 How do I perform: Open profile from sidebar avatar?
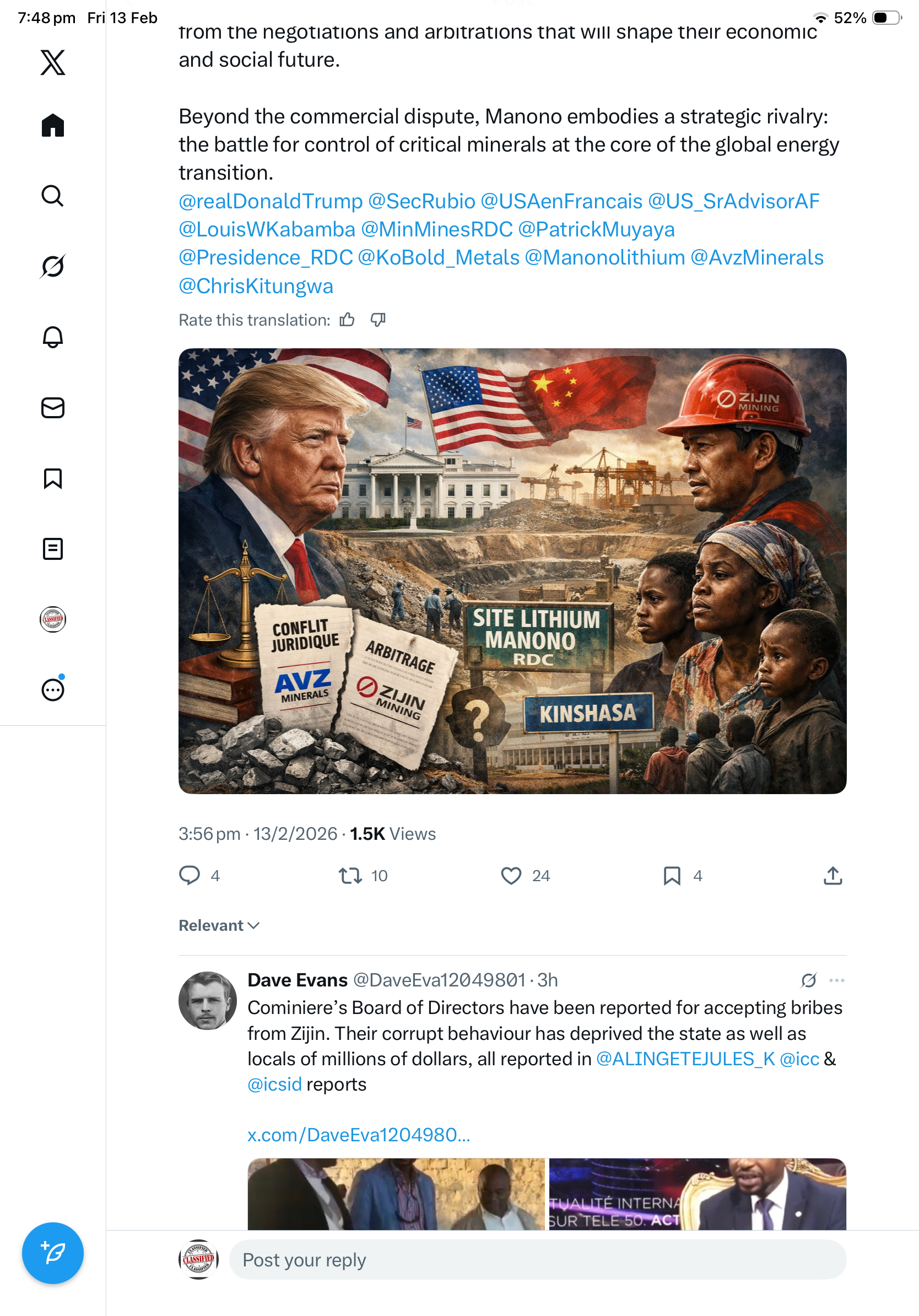click(53, 619)
